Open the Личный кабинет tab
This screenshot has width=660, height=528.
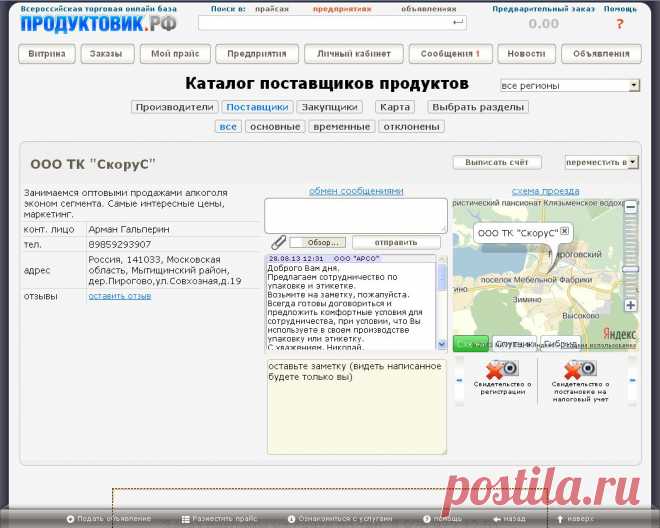[354, 54]
